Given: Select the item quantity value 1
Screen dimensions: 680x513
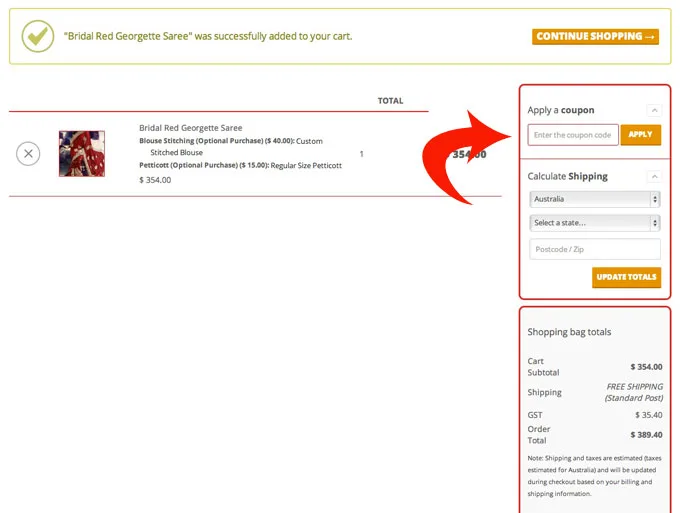Looking at the screenshot, I should 361,154.
